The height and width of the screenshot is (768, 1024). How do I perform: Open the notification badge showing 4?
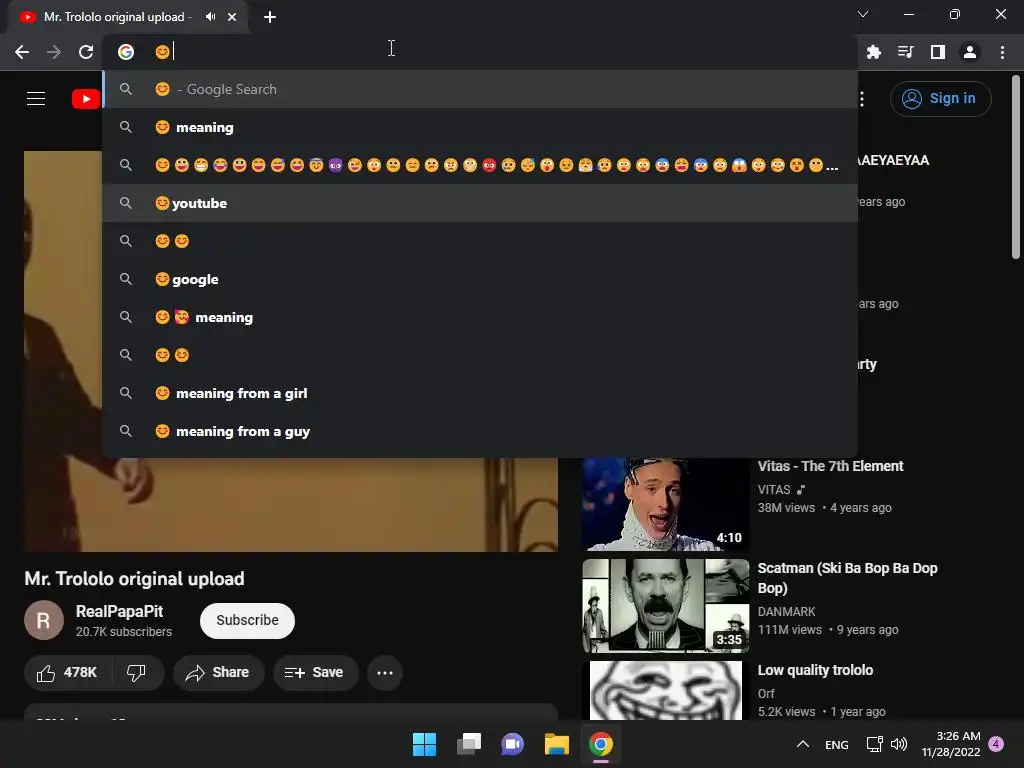coord(996,744)
